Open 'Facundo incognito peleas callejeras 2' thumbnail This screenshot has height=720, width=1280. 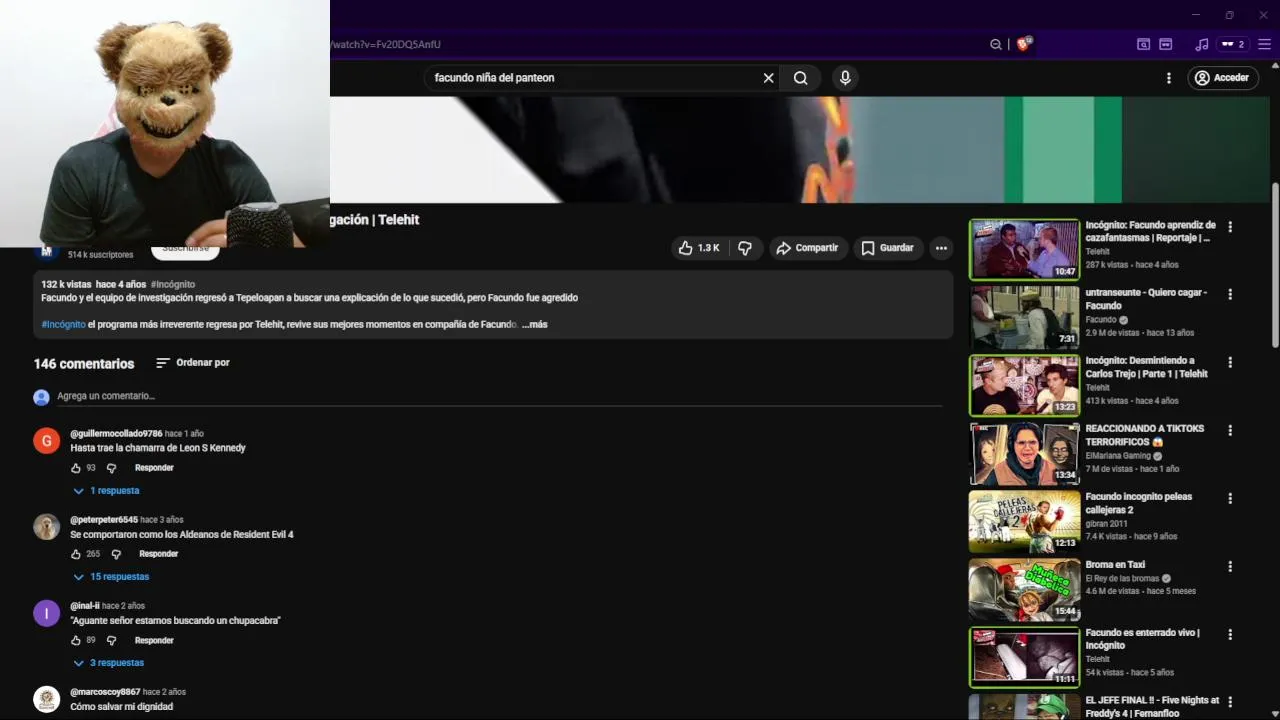1024,521
